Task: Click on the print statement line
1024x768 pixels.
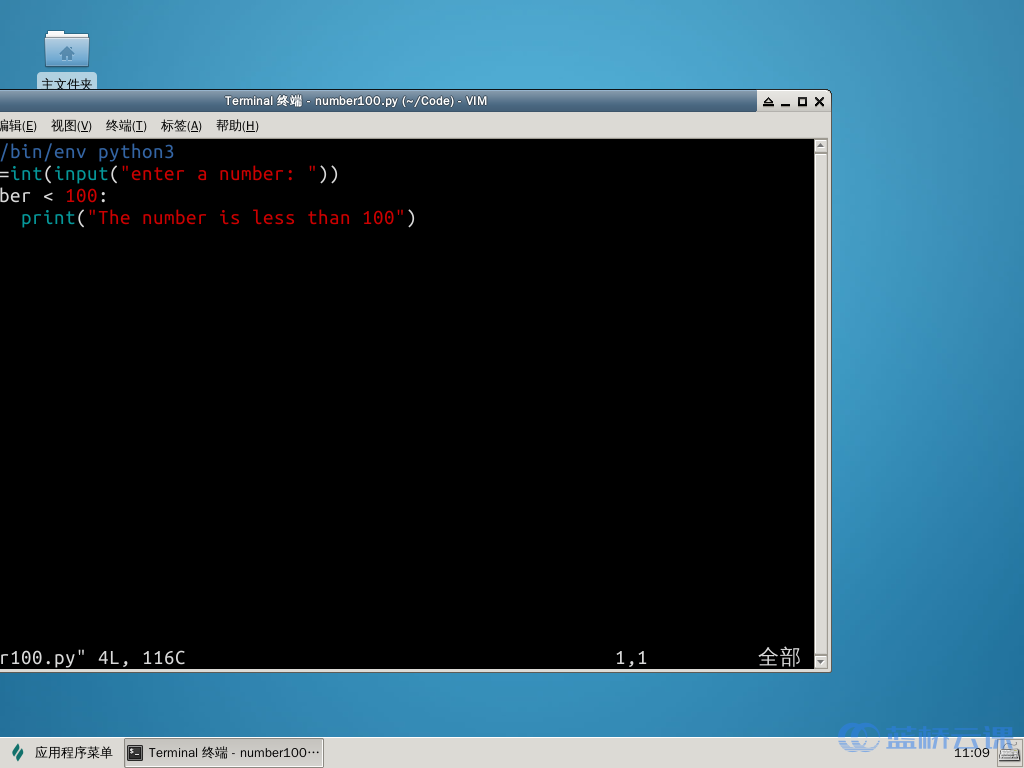Action: point(217,218)
